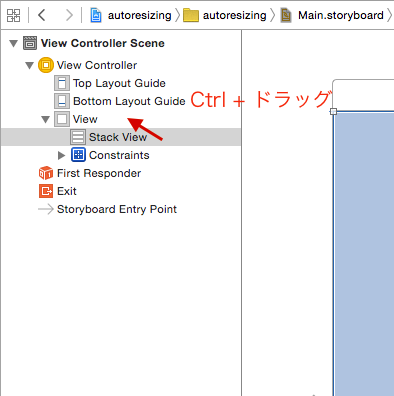The height and width of the screenshot is (396, 394).
Task: Click the View Controller Scene icon
Action: 30,43
